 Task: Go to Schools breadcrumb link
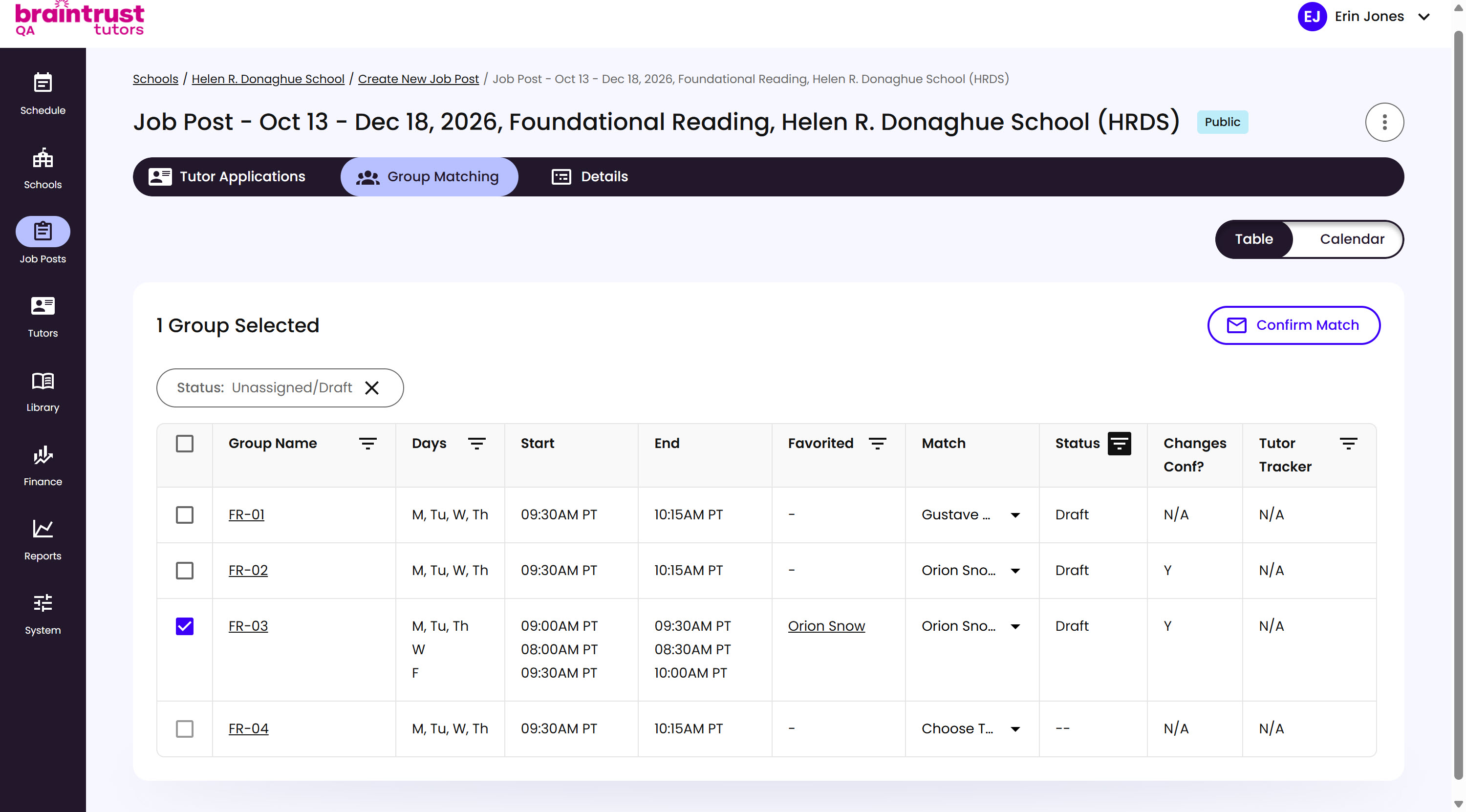click(x=155, y=79)
